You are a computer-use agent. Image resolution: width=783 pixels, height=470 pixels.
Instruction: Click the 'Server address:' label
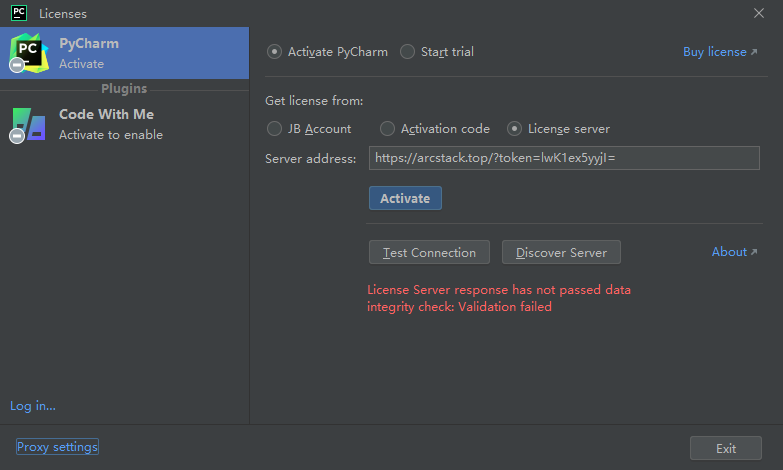[311, 159]
